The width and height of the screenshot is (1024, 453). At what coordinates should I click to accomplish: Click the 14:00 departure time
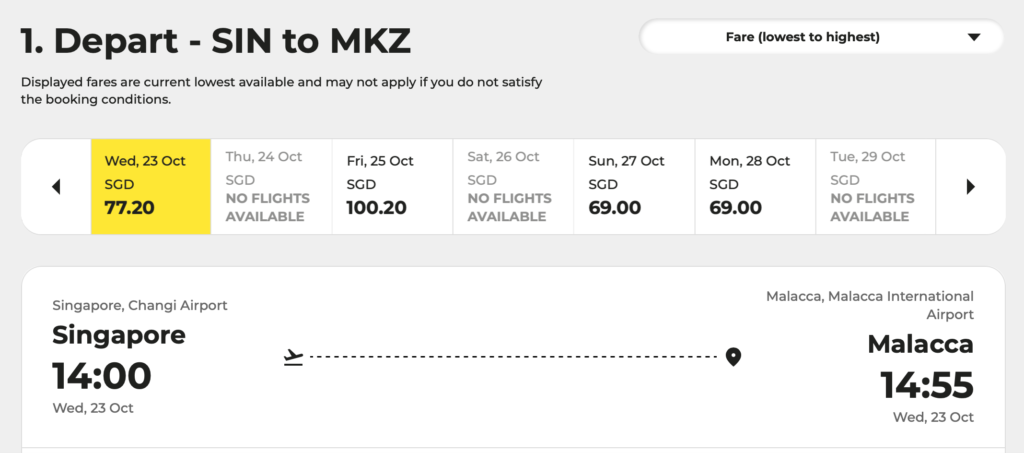click(x=102, y=376)
